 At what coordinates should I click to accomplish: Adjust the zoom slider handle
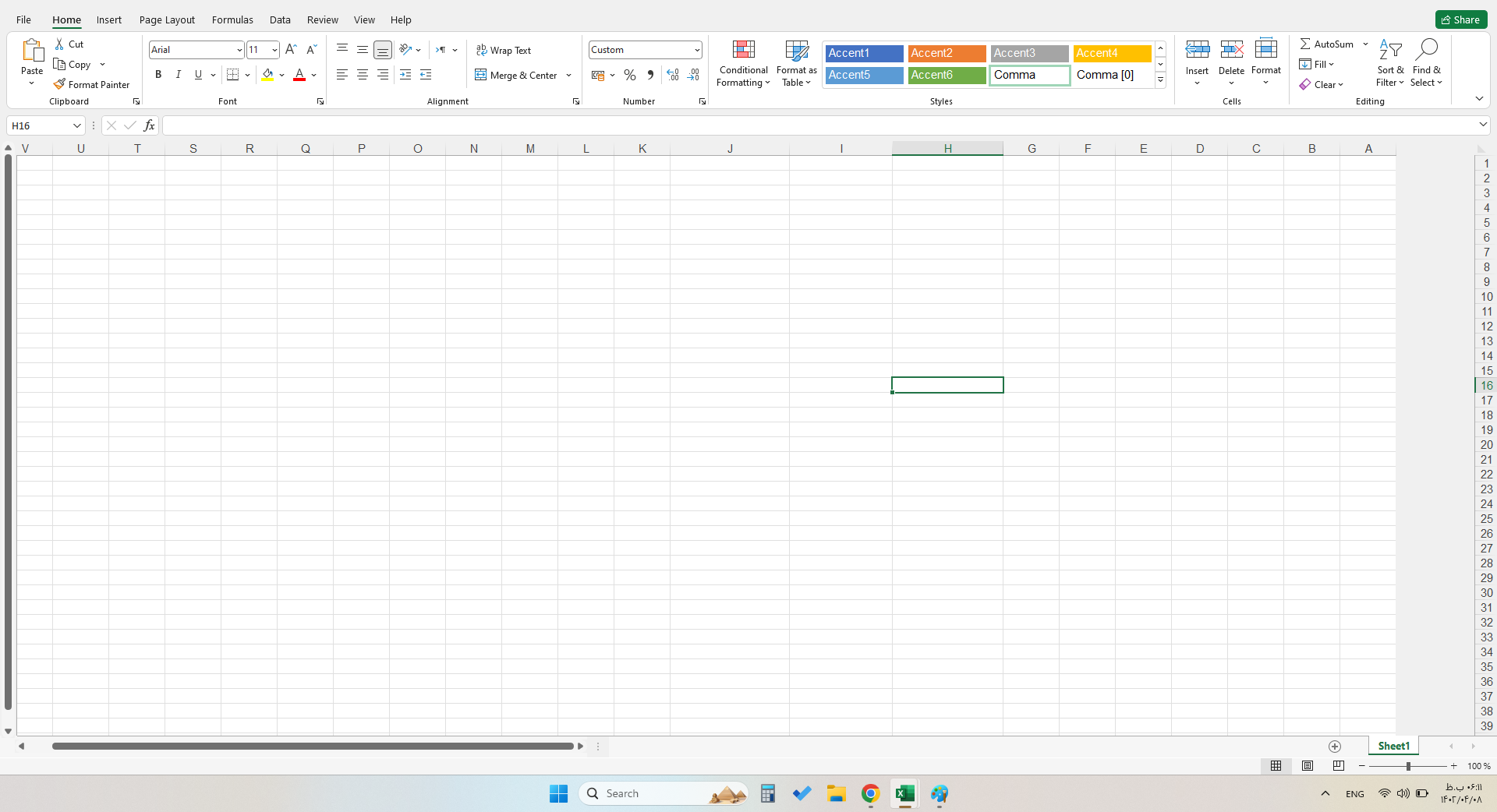(1408, 766)
